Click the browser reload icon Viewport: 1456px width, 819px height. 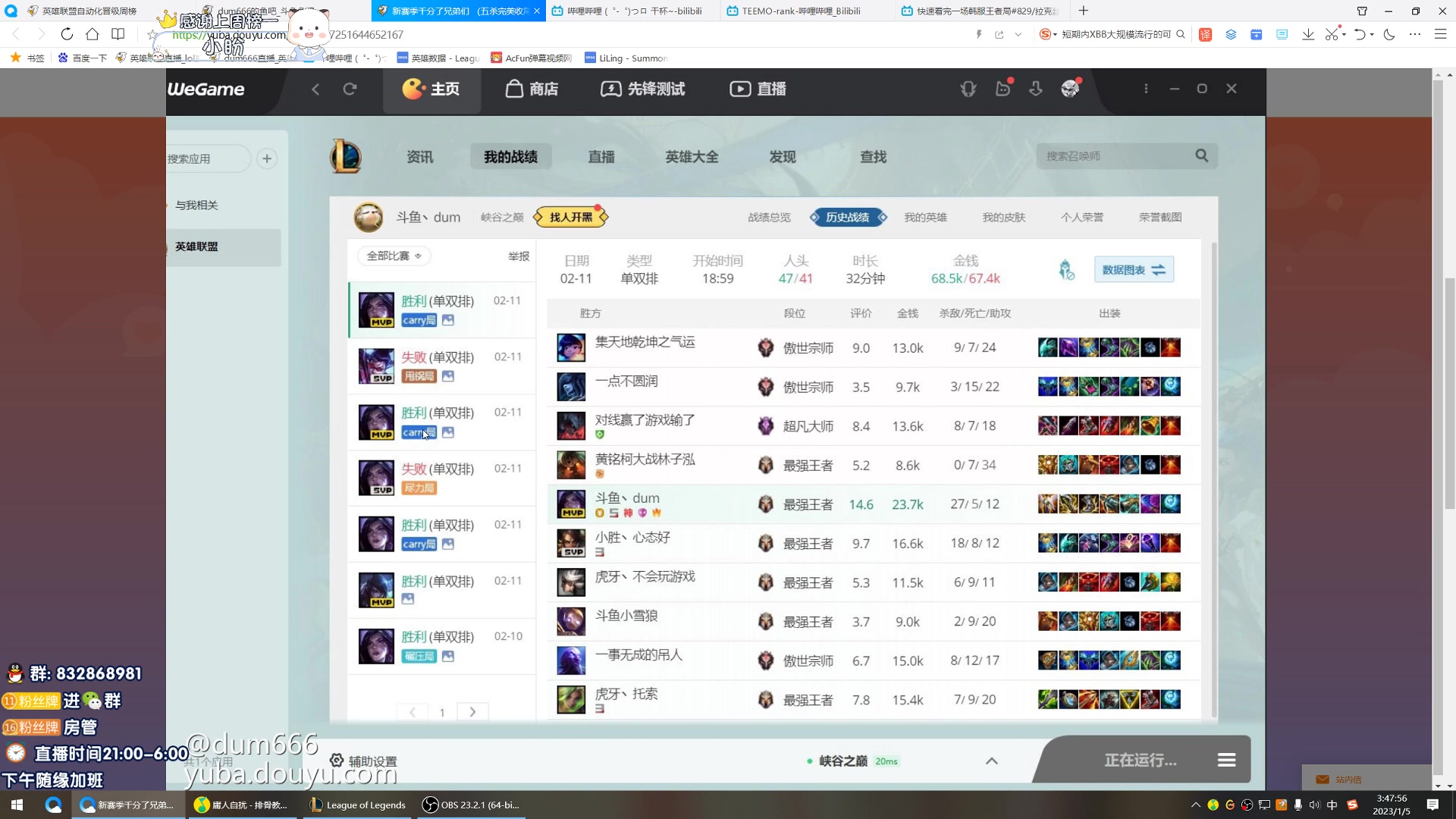(67, 34)
